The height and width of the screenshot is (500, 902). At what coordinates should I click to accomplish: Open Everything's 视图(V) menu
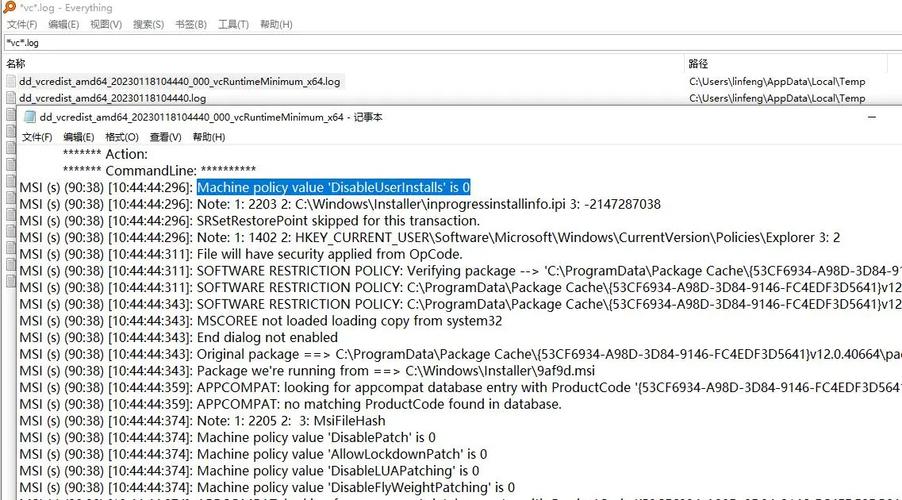(106, 24)
